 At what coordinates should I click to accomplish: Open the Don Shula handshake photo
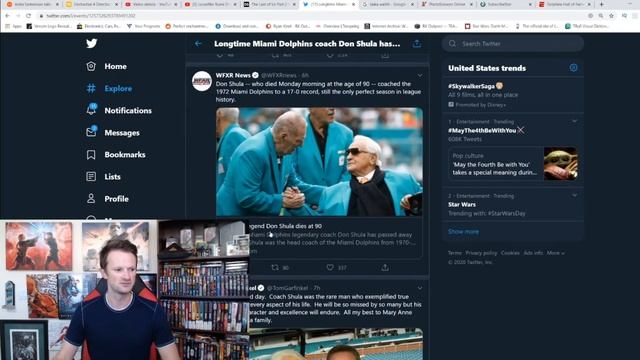(319, 162)
